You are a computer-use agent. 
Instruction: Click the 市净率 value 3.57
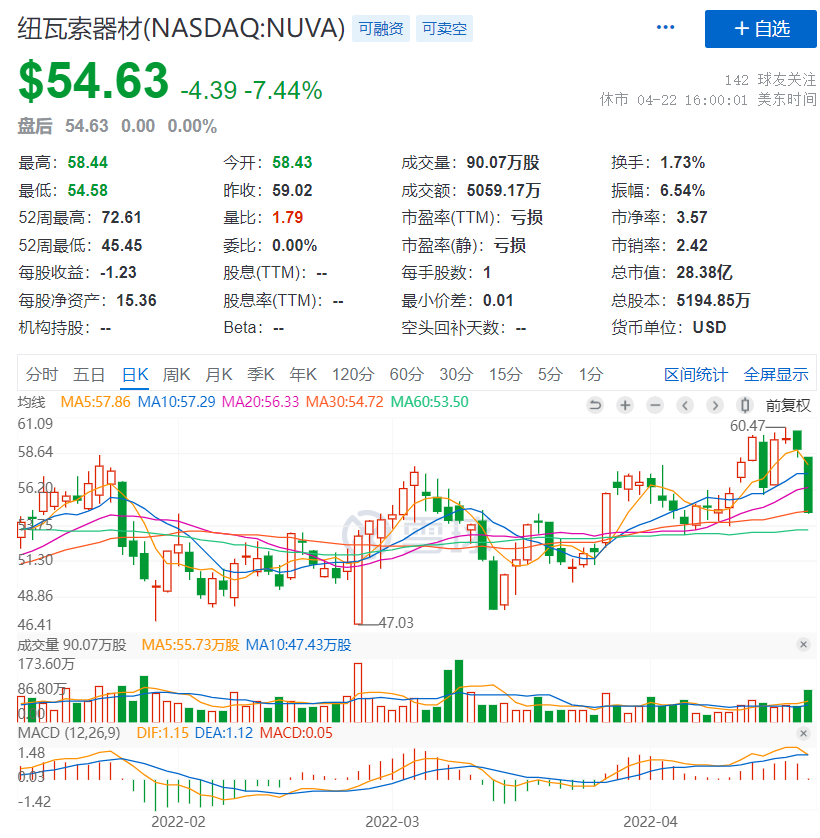pos(692,218)
